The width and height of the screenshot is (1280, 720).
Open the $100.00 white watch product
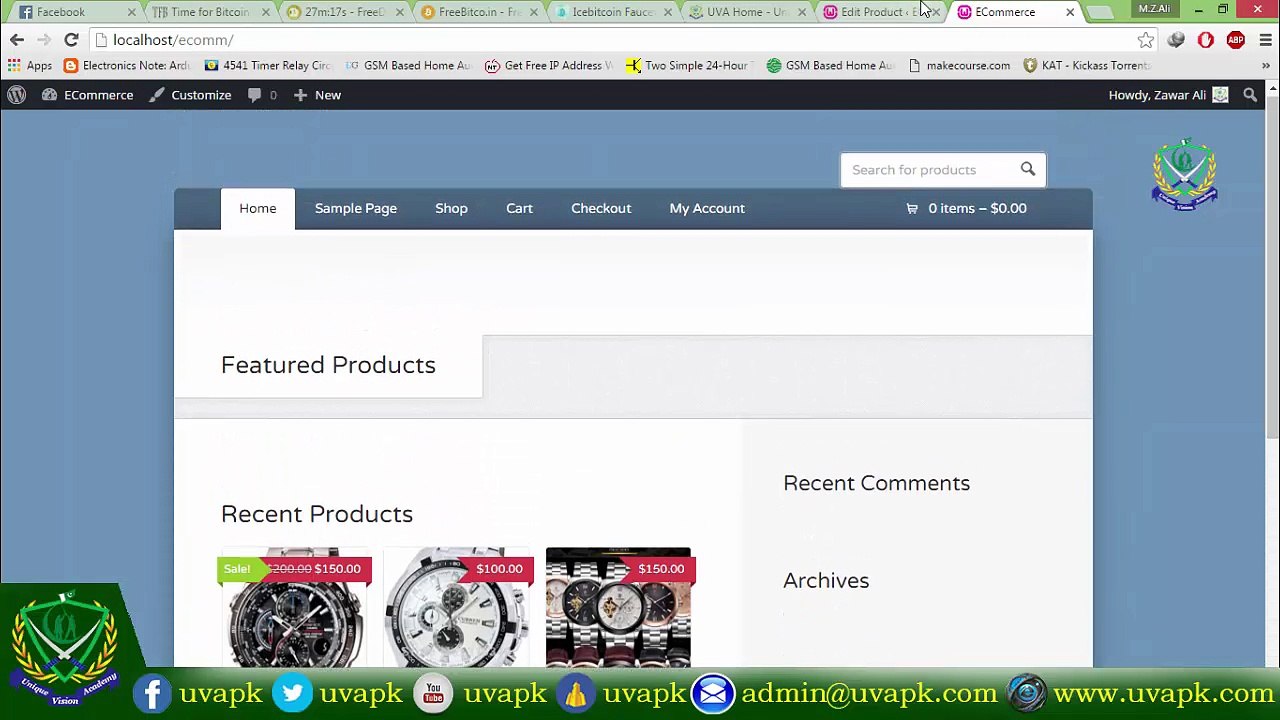pyautogui.click(x=458, y=607)
